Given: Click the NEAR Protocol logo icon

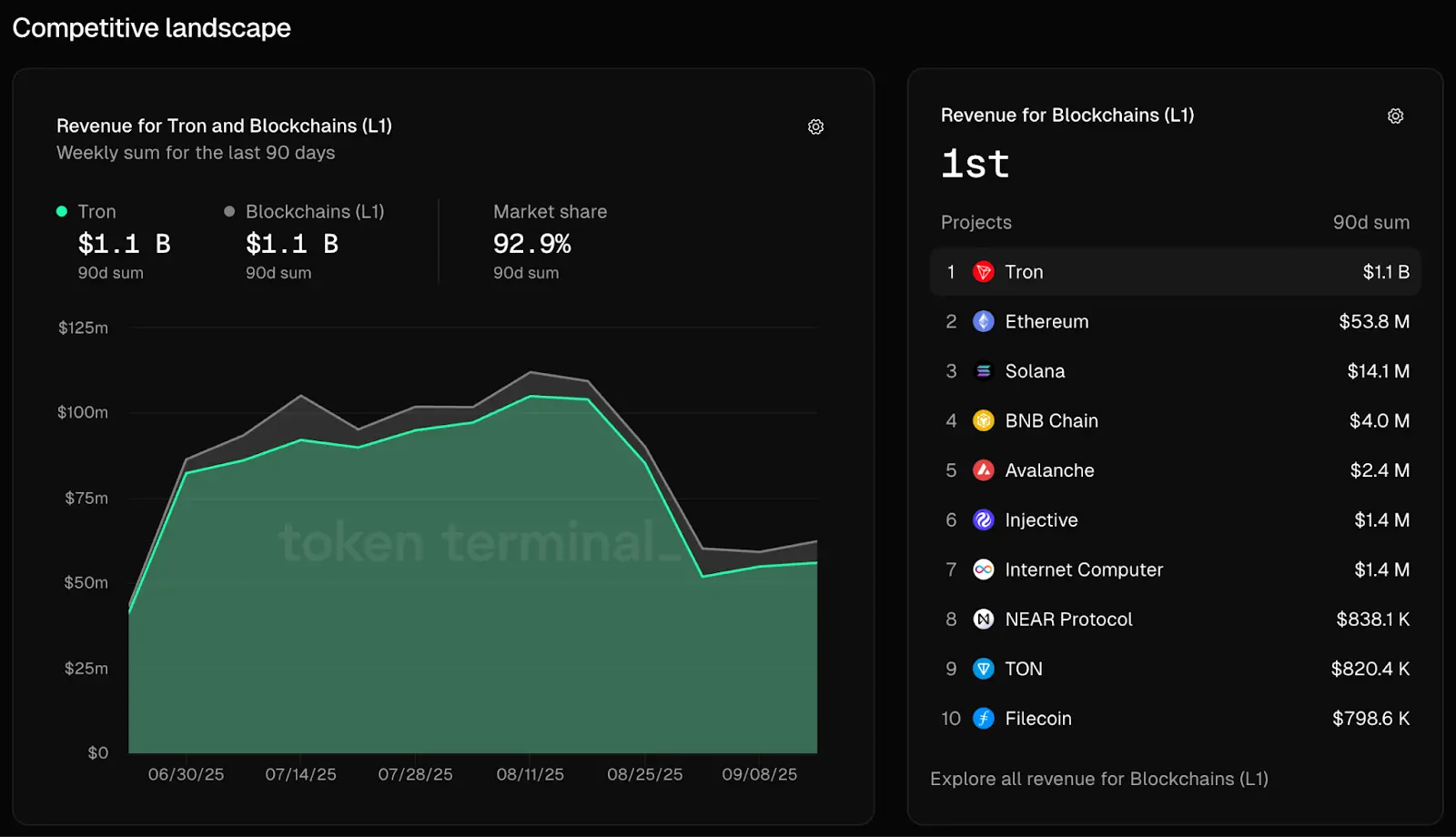Looking at the screenshot, I should (983, 620).
